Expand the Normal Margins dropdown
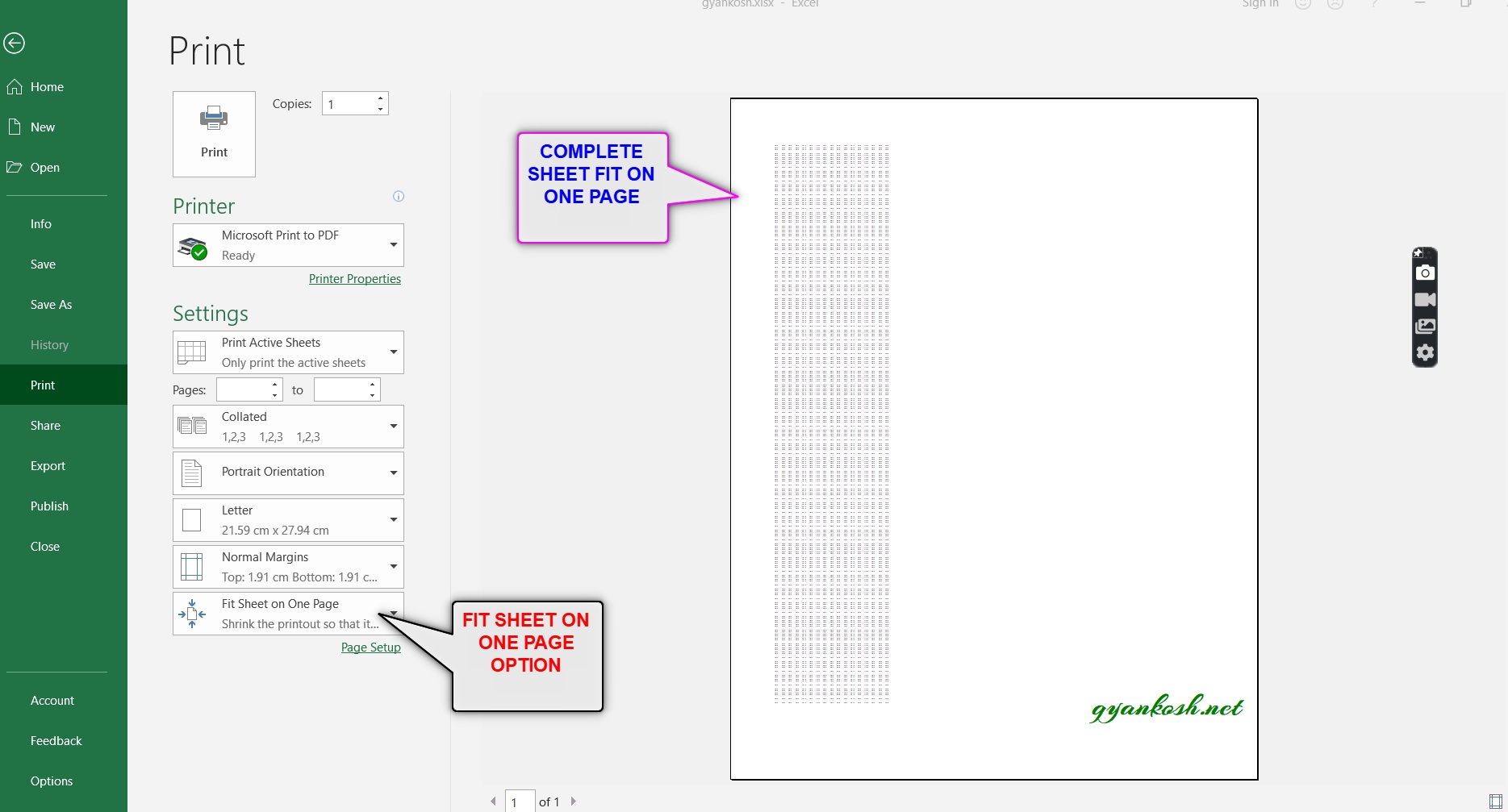 (288, 567)
